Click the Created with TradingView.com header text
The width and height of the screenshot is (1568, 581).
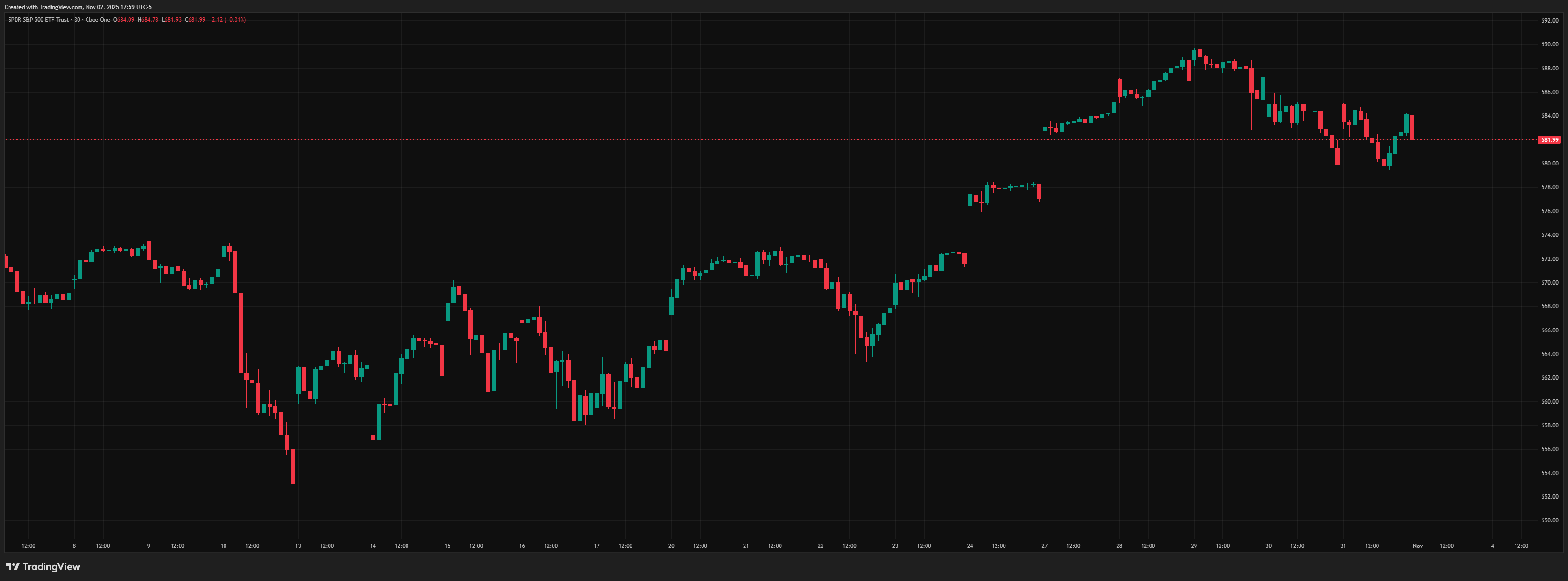pos(78,7)
